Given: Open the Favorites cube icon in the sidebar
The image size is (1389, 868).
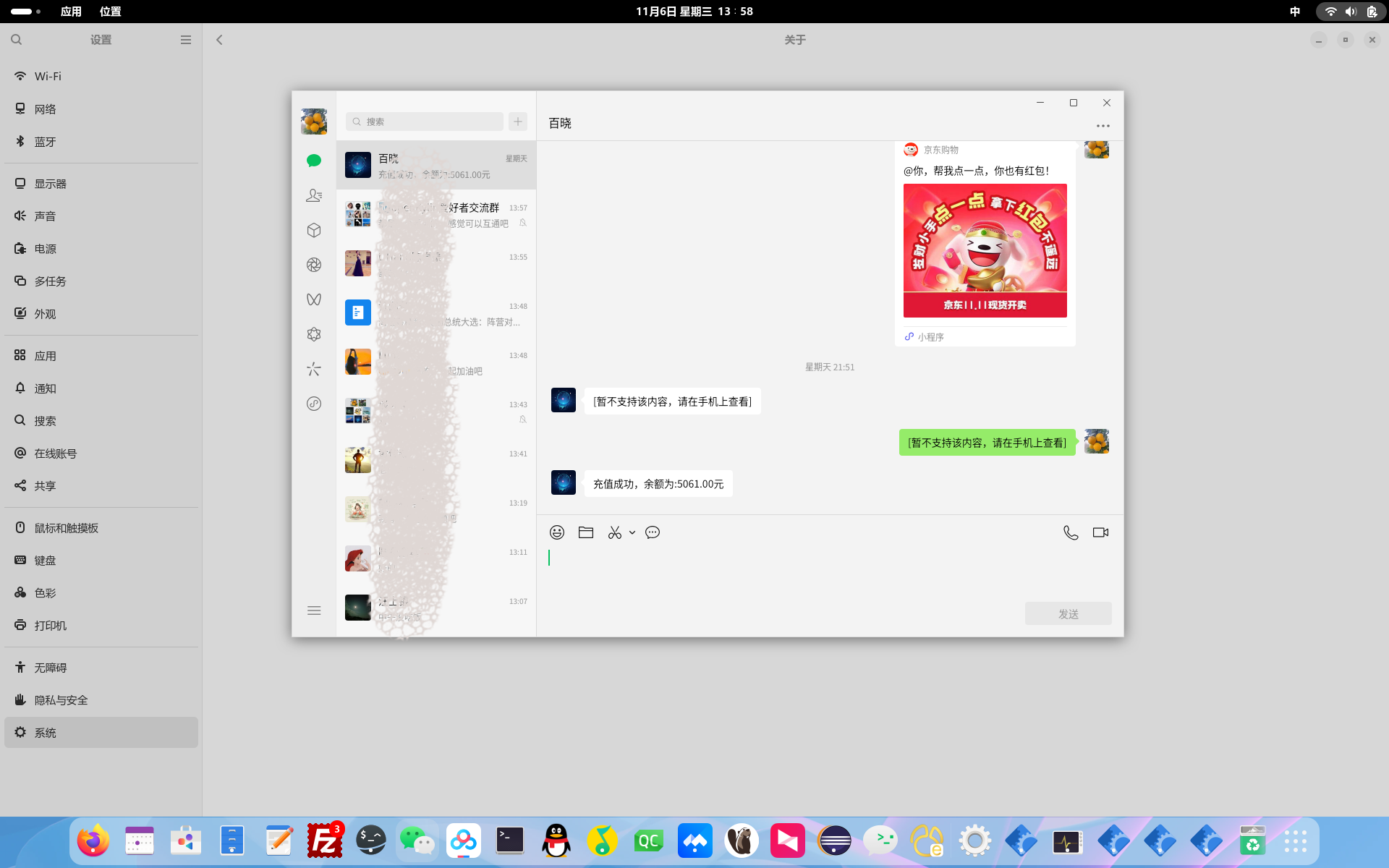Looking at the screenshot, I should (x=314, y=230).
